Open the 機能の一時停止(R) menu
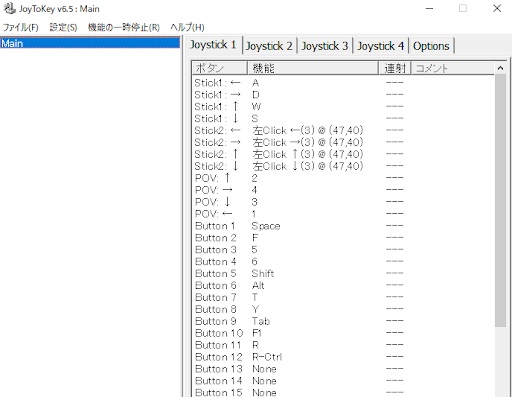512x397 pixels. click(124, 27)
